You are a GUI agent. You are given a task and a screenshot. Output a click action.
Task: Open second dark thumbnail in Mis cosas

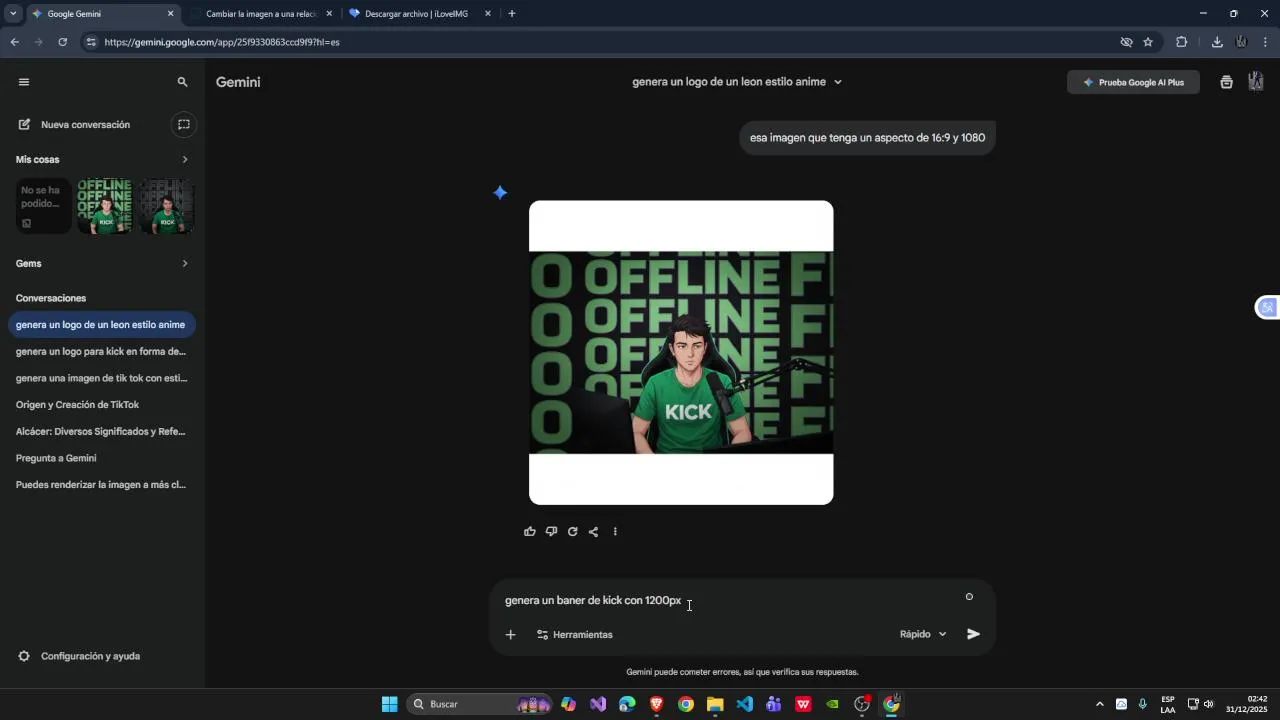click(x=167, y=206)
